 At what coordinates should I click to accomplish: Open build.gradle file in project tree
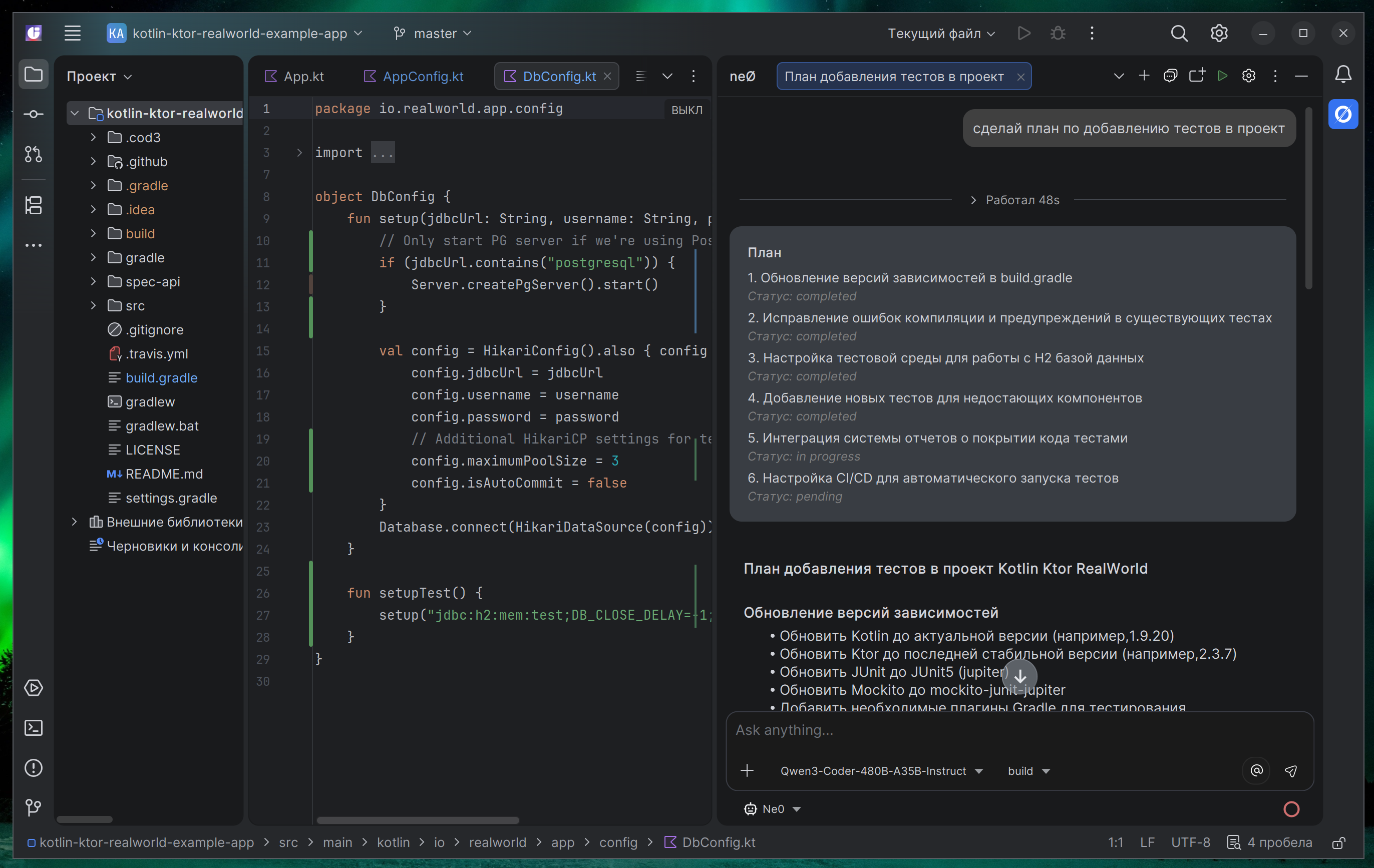tap(161, 377)
